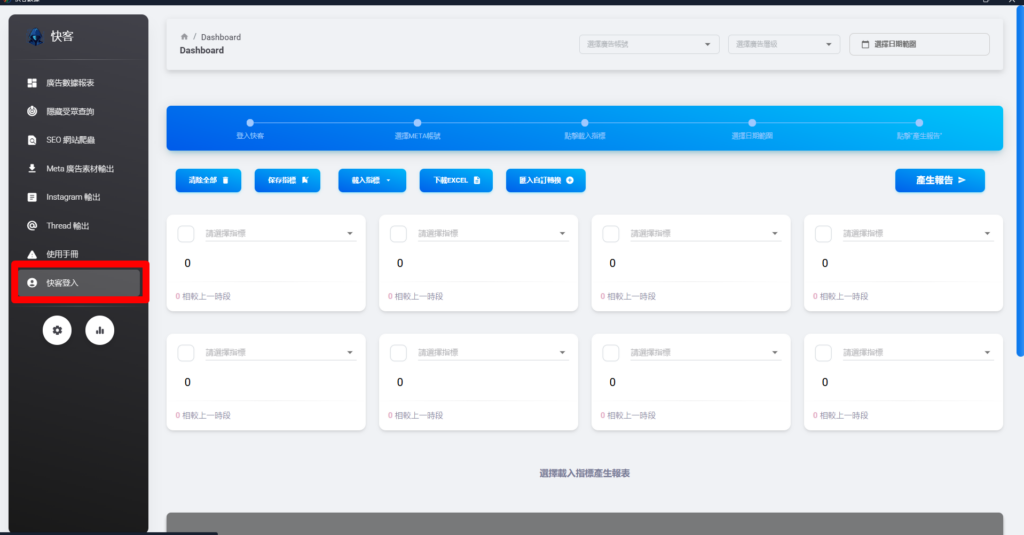Click the 下載EXCEL button
Image resolution: width=1024 pixels, height=535 pixels.
[456, 180]
